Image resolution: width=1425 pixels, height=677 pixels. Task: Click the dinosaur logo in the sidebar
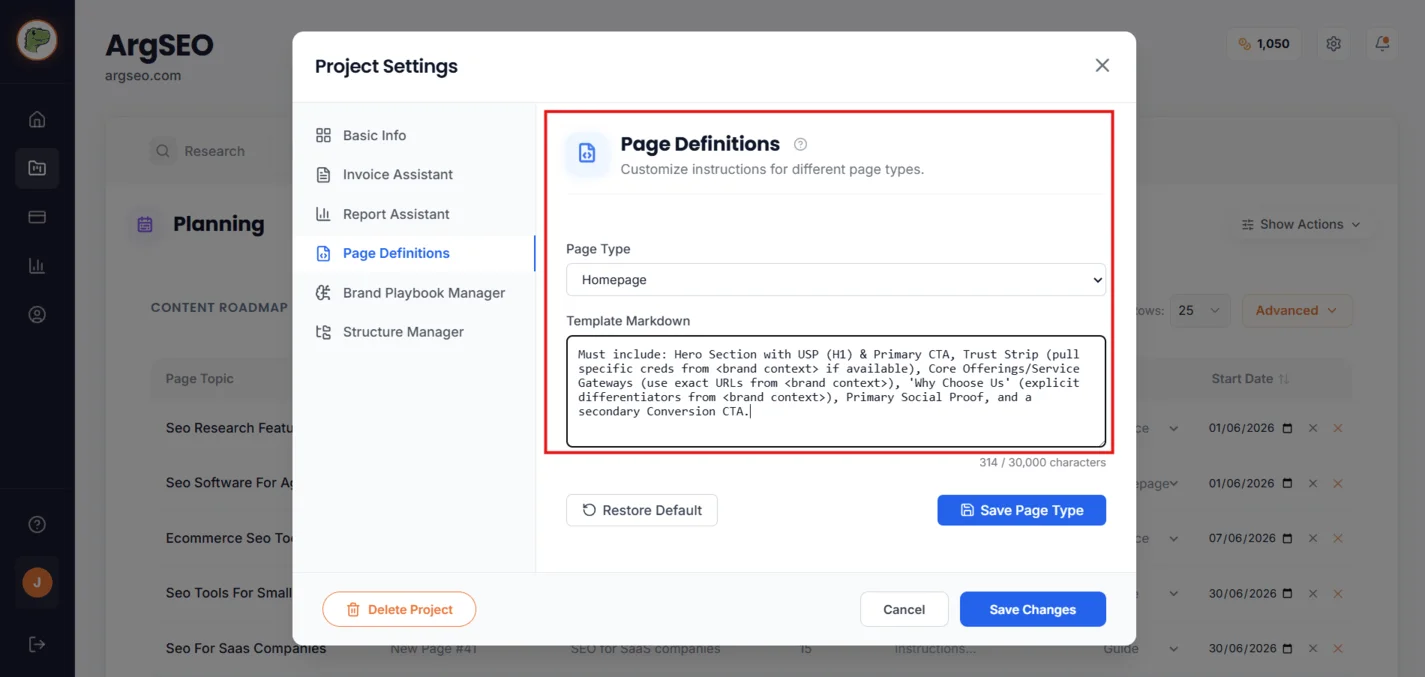click(37, 40)
